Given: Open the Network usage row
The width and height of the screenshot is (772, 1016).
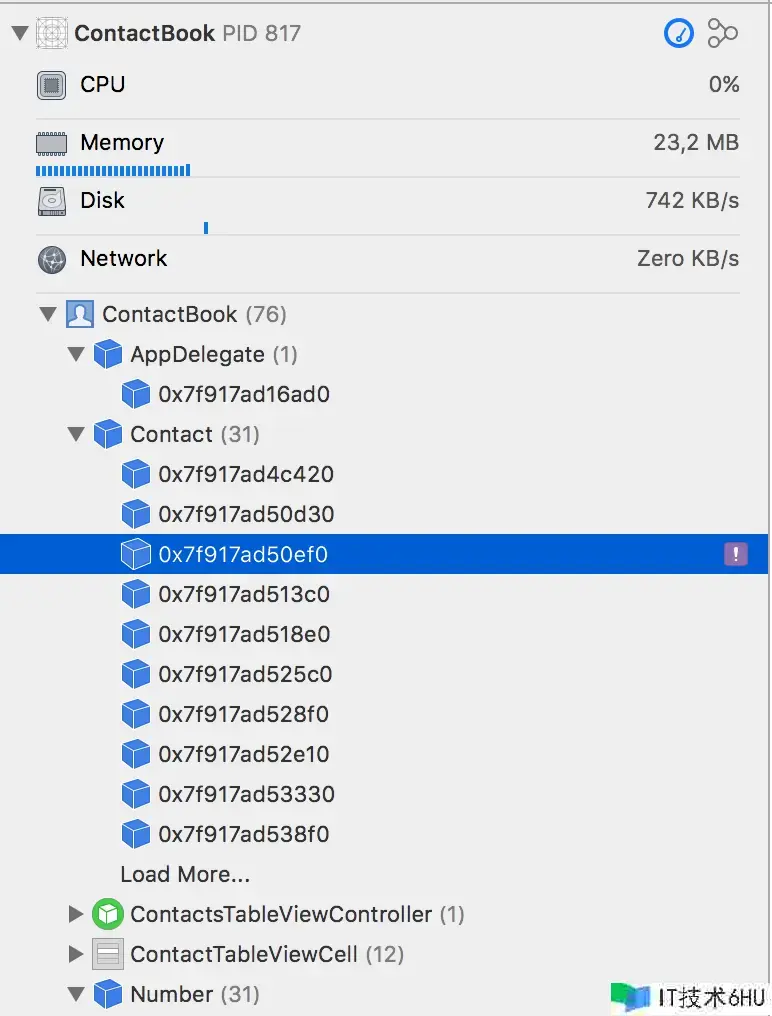Looking at the screenshot, I should point(386,259).
